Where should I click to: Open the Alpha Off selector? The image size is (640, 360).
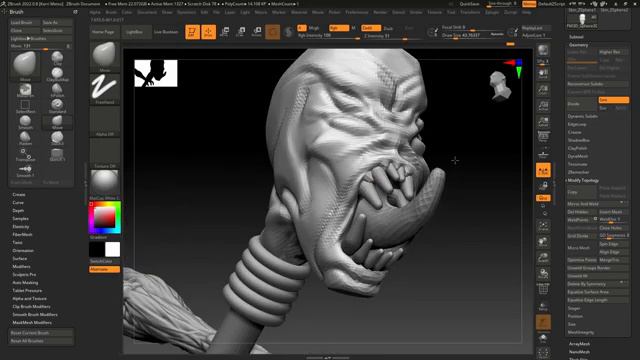104,121
